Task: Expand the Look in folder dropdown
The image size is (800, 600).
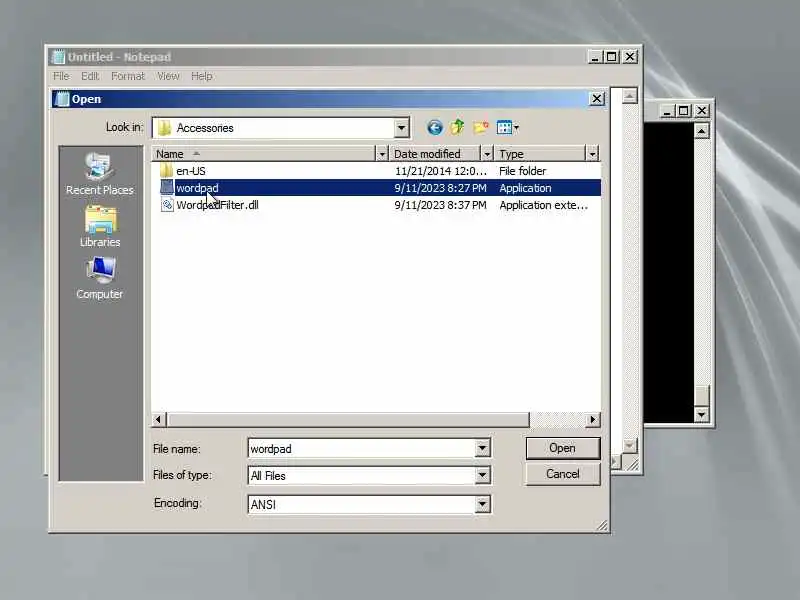Action: tap(402, 128)
